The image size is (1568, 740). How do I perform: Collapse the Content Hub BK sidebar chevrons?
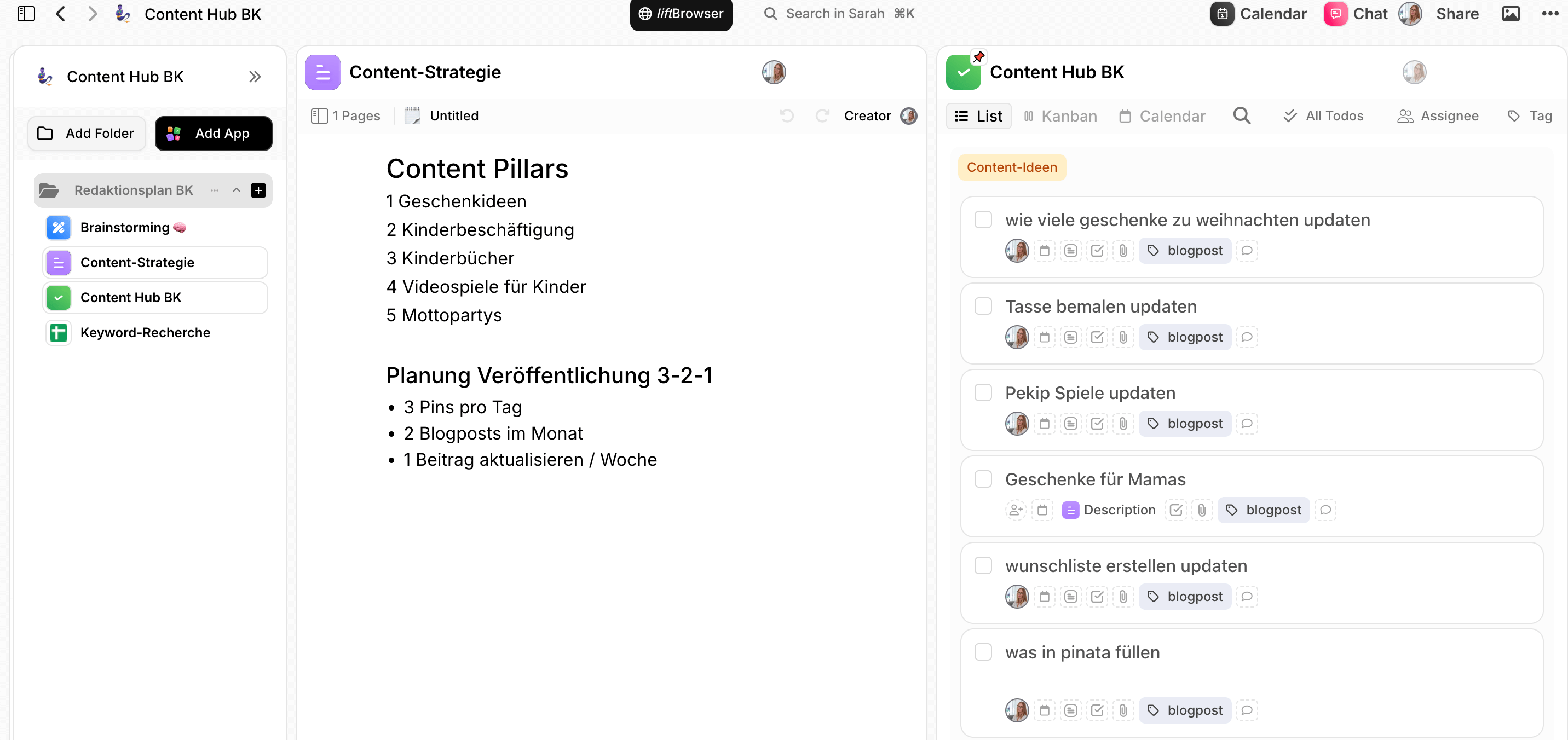(255, 77)
